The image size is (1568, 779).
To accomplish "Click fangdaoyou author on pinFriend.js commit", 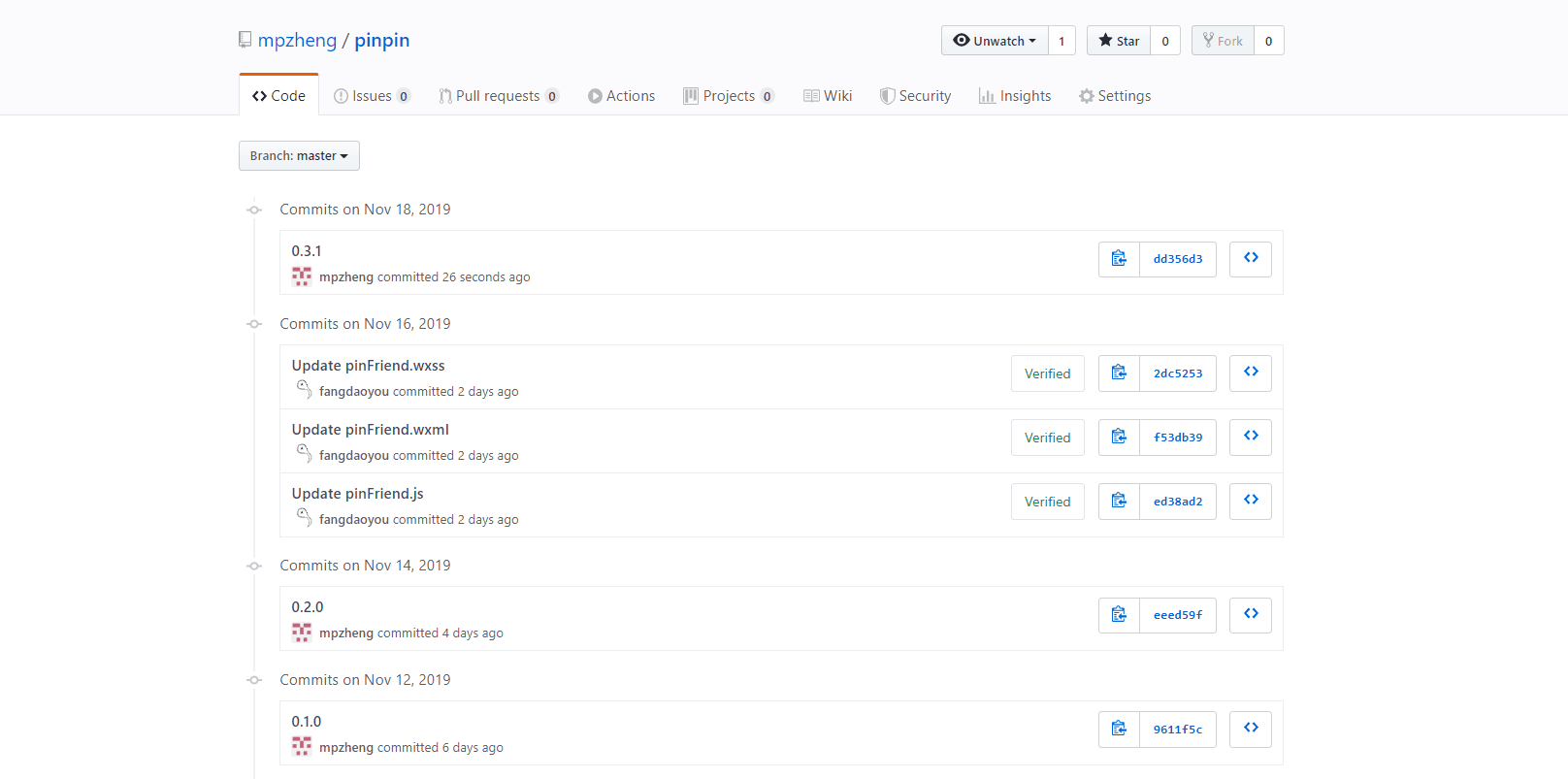I will (x=354, y=520).
